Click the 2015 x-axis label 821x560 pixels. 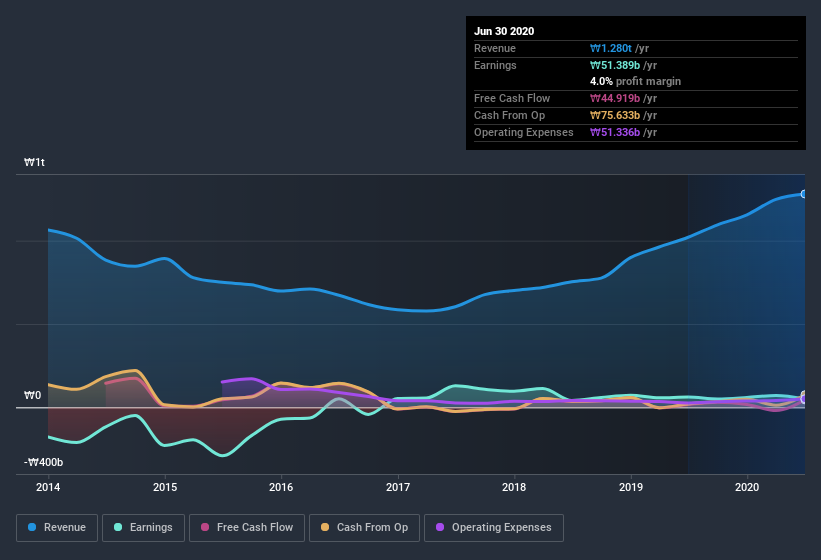pos(165,487)
